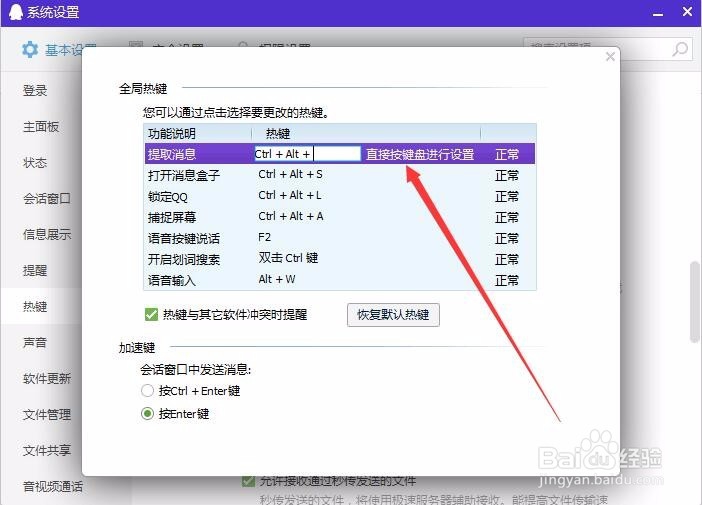Click 恢复默认热键 button
Image resolution: width=702 pixels, height=505 pixels.
click(x=393, y=315)
